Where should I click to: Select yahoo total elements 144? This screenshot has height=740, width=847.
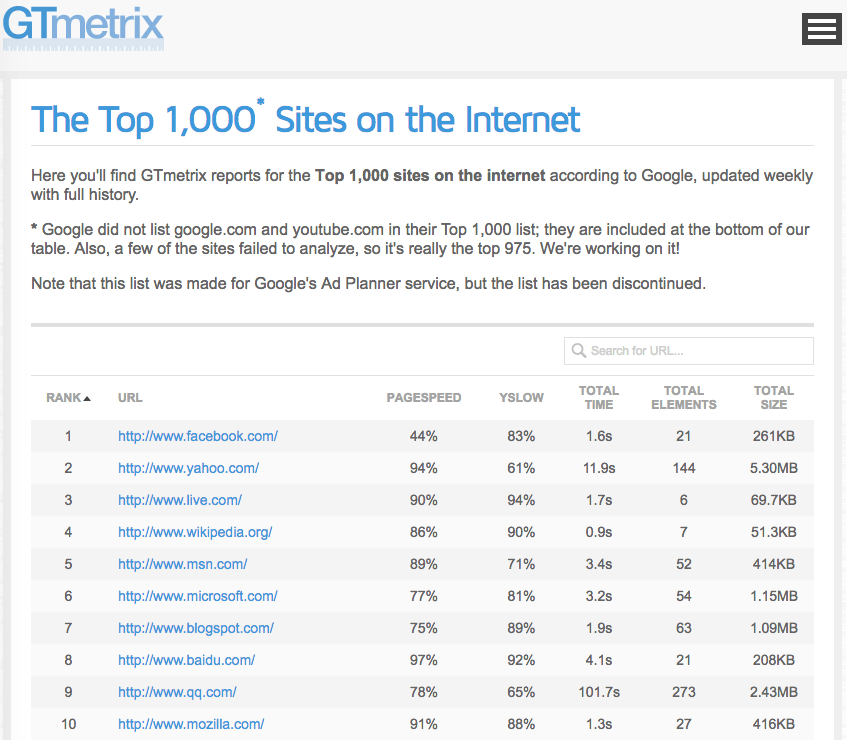click(683, 468)
